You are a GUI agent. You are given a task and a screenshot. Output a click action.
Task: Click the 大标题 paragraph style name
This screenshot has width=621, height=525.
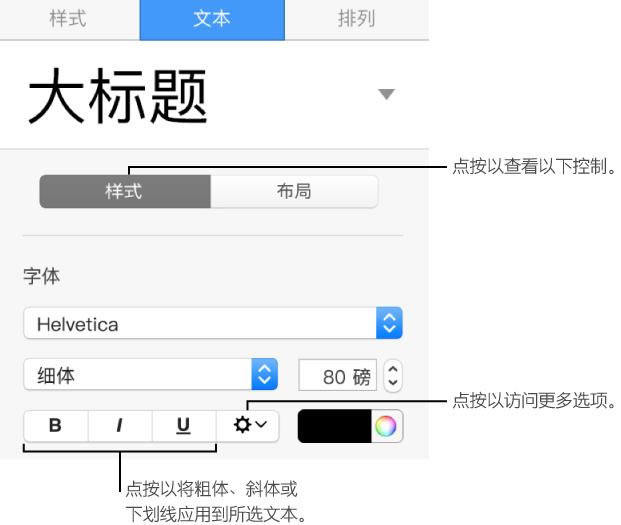[x=118, y=98]
